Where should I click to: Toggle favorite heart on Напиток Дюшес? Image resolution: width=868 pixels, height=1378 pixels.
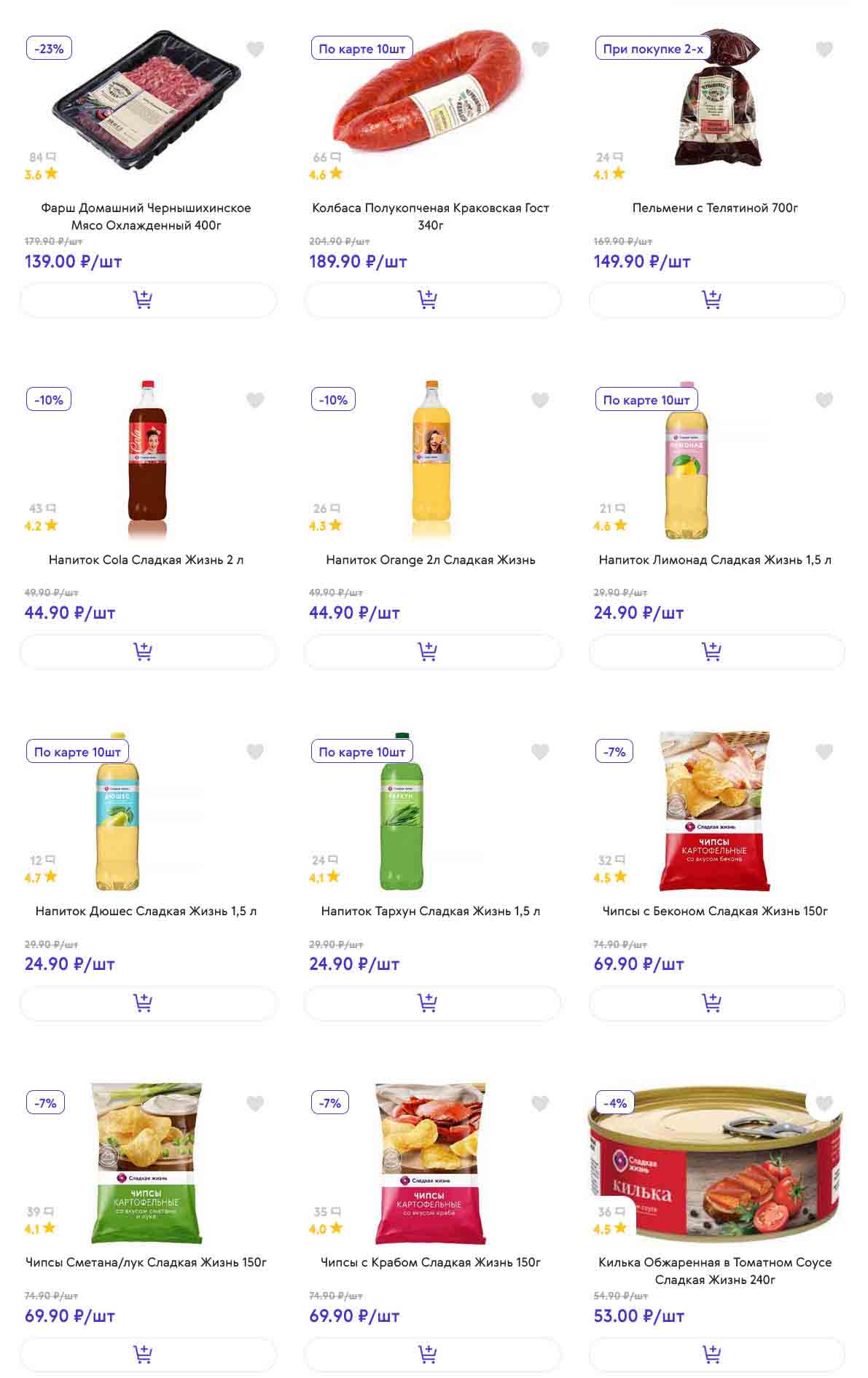click(255, 751)
